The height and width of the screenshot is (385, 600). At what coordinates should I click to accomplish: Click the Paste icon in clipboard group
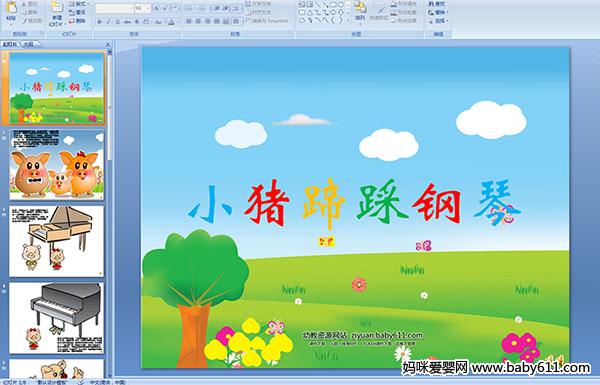(11, 11)
